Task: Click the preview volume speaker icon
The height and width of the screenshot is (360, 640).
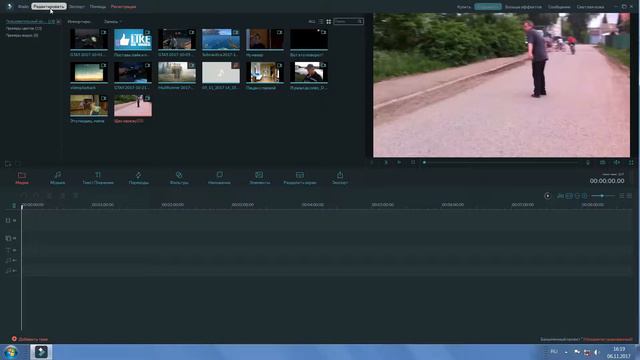Action: click(616, 162)
